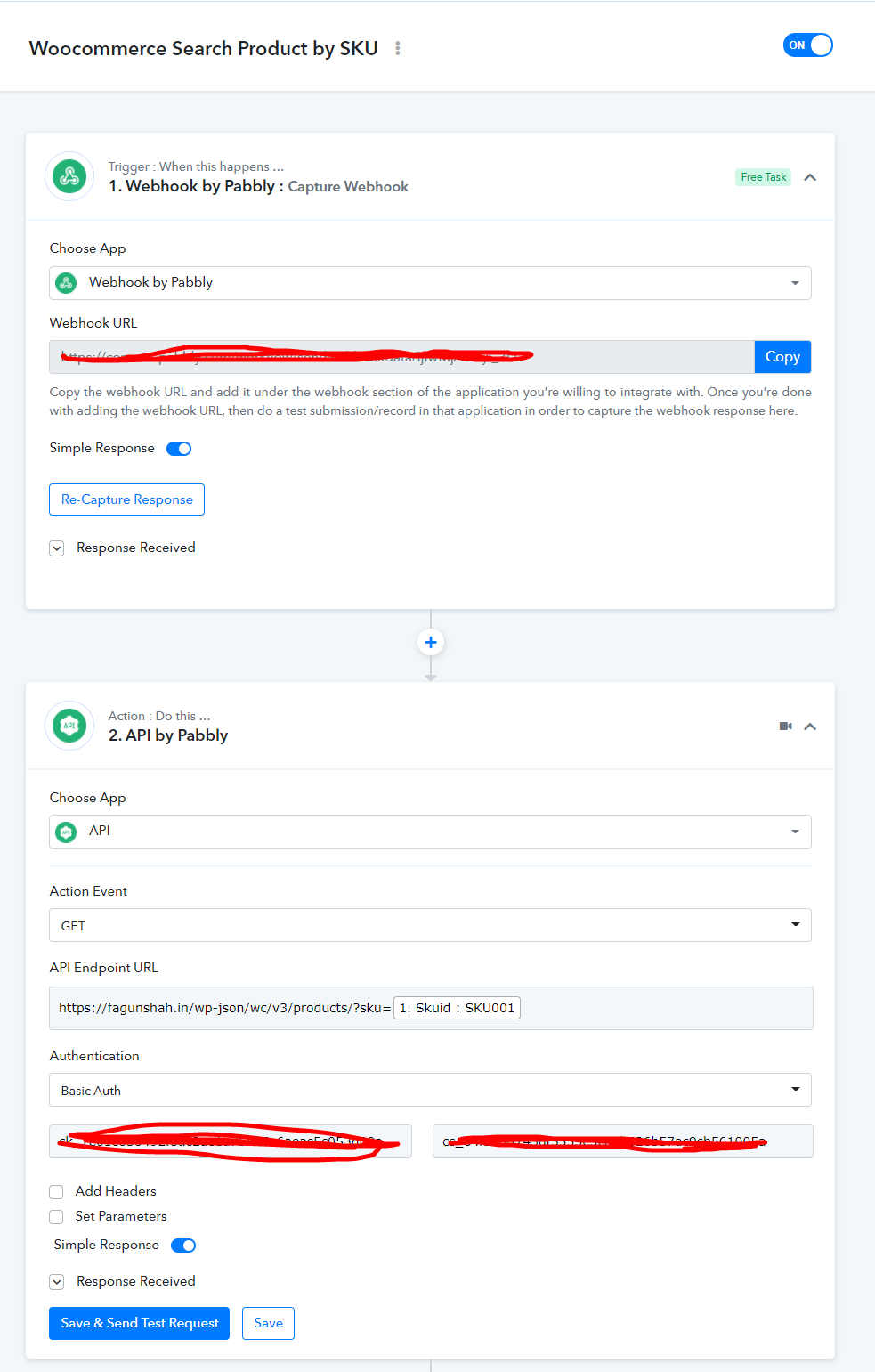875x1372 pixels.
Task: Turn off the workflow ON switch
Action: pyautogui.click(x=808, y=45)
